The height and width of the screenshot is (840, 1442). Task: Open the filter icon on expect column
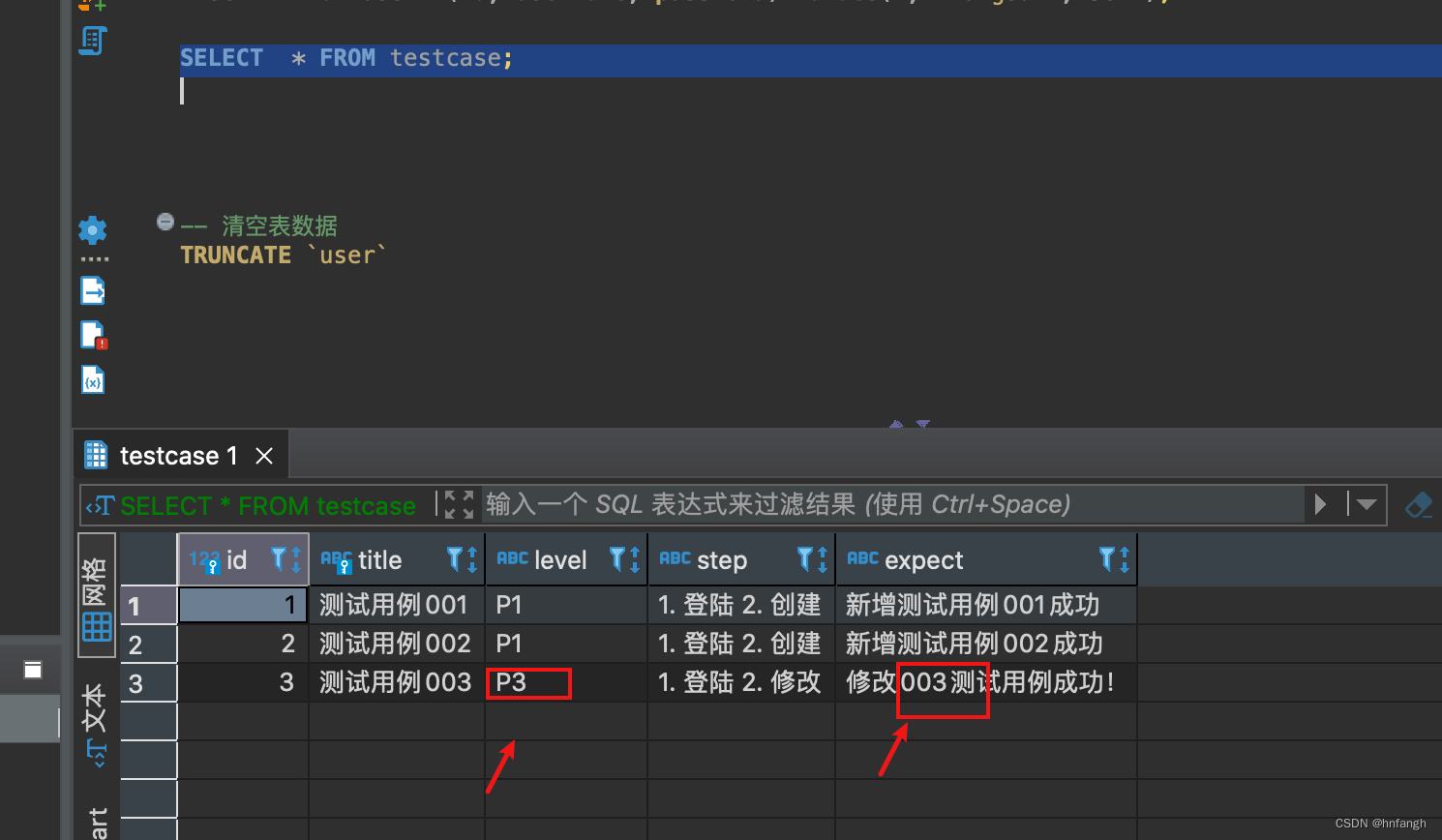pos(1107,558)
